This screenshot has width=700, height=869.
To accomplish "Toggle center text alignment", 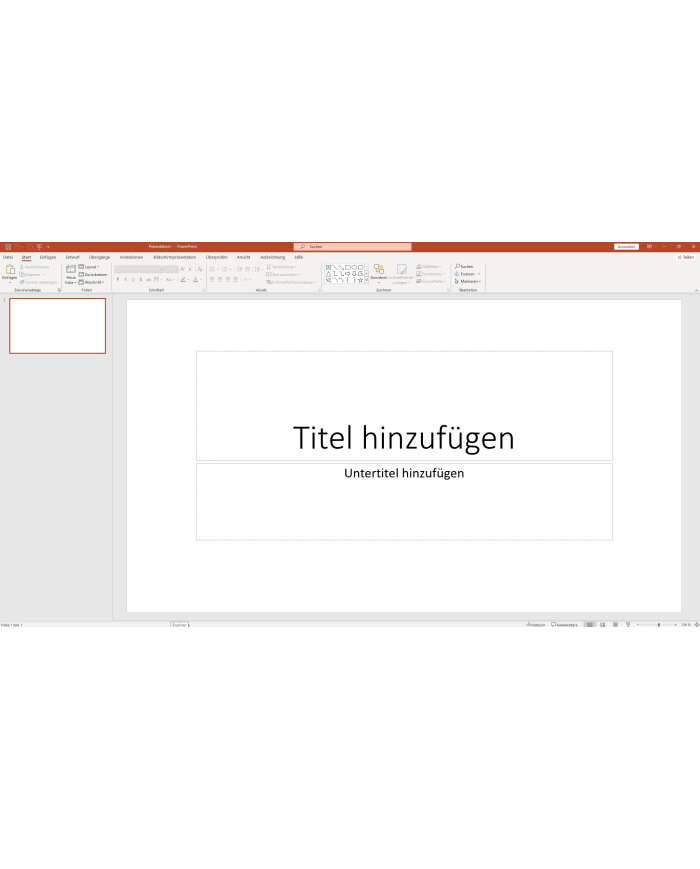I will point(220,280).
